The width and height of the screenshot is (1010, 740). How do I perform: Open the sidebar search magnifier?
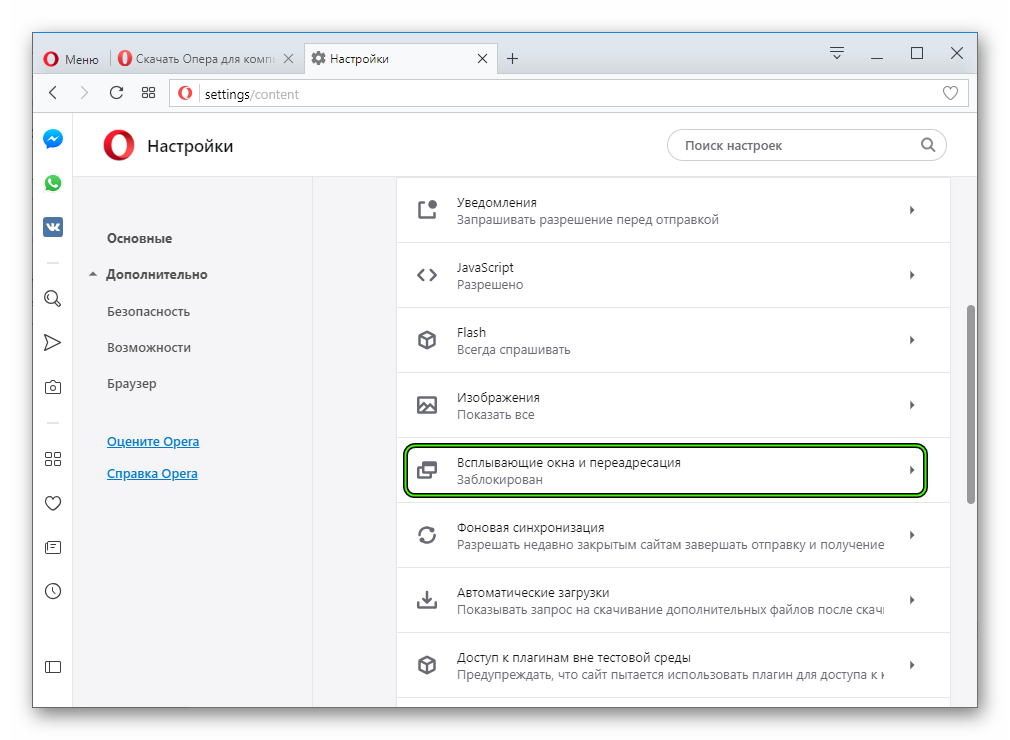53,298
